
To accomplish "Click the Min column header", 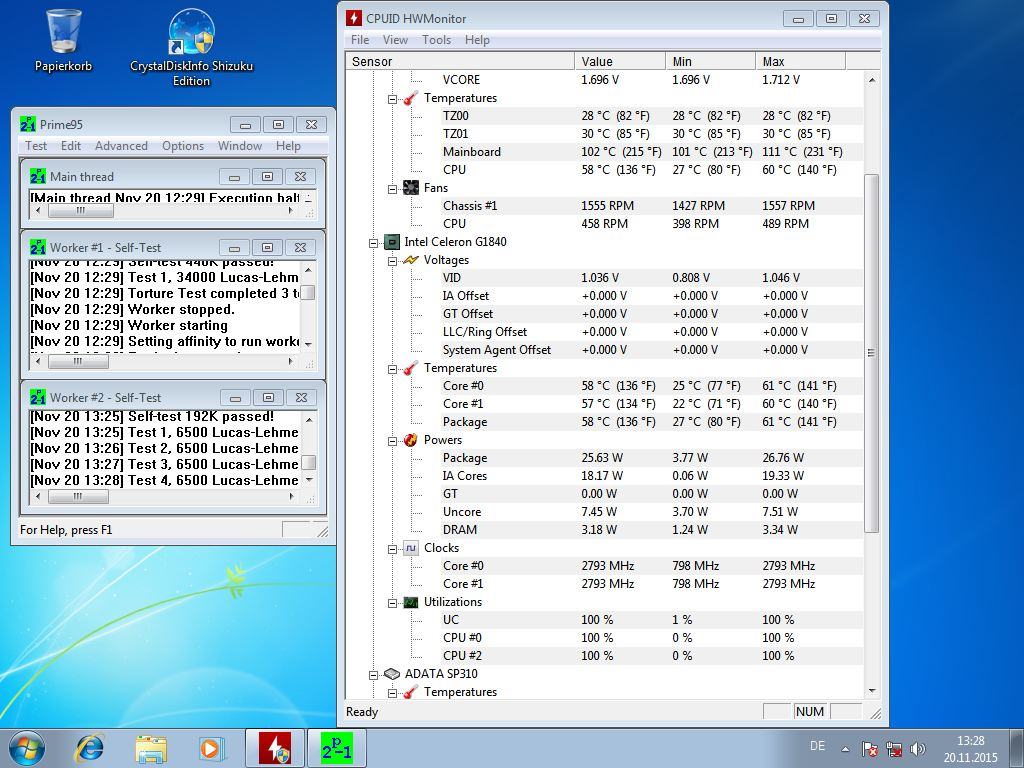I will pyautogui.click(x=711, y=61).
